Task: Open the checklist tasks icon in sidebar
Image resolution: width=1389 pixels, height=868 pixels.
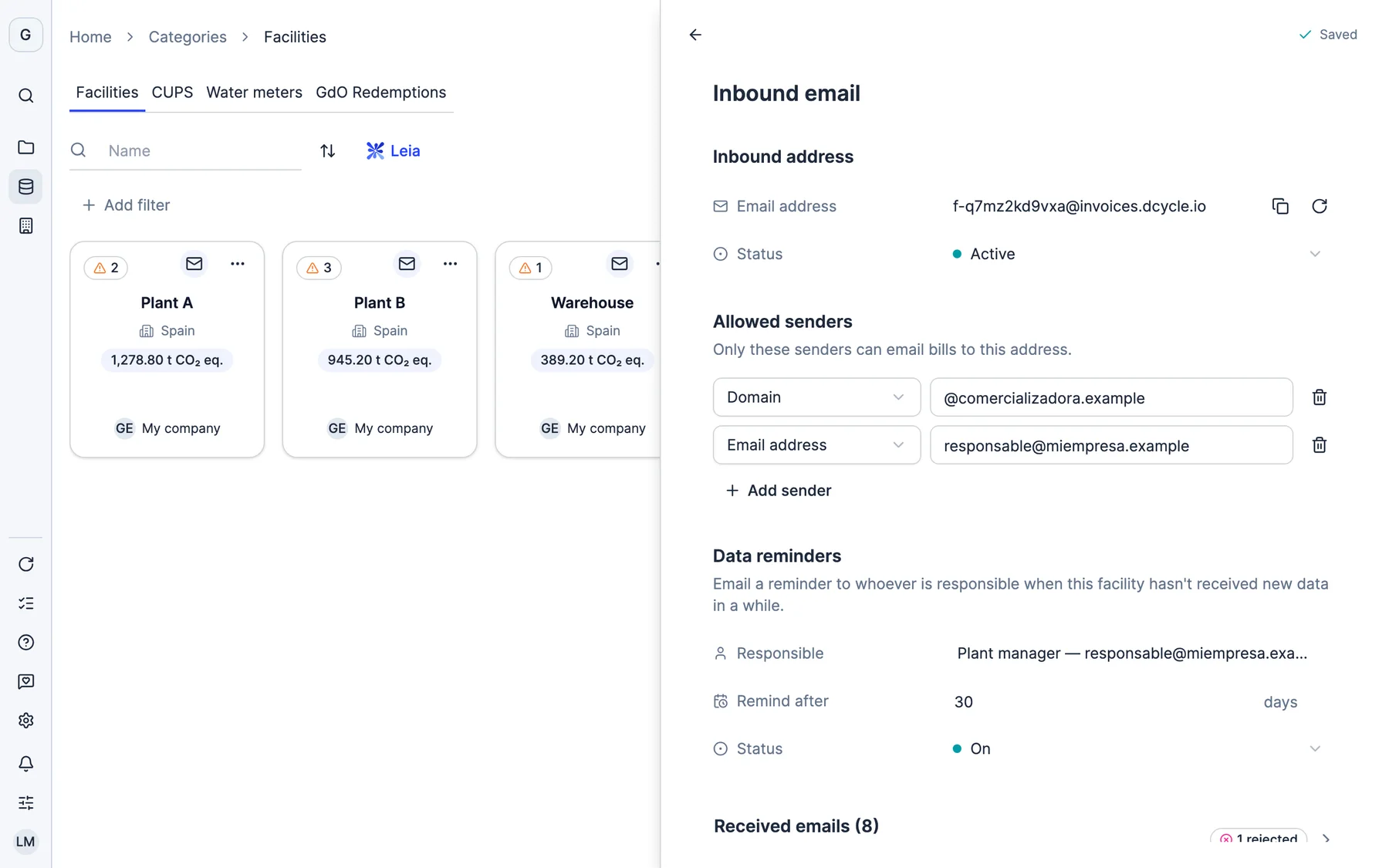Action: [x=25, y=603]
